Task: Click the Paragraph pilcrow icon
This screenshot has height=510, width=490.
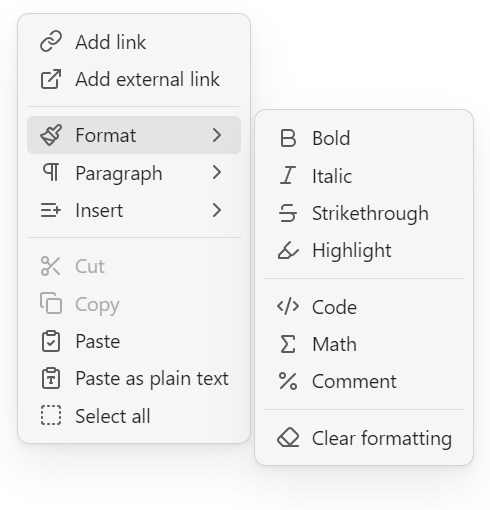Action: coord(51,173)
